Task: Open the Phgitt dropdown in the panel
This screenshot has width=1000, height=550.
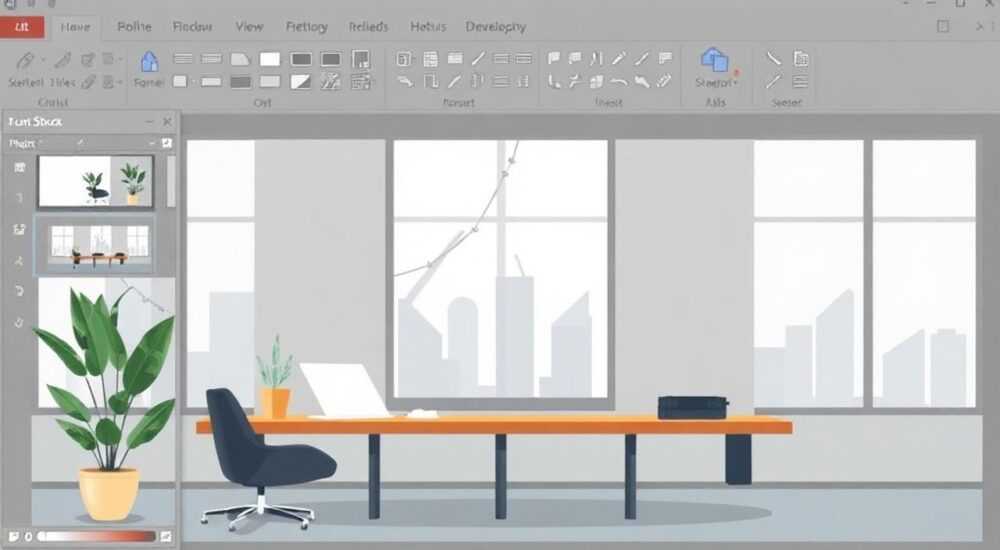Action: 26,144
